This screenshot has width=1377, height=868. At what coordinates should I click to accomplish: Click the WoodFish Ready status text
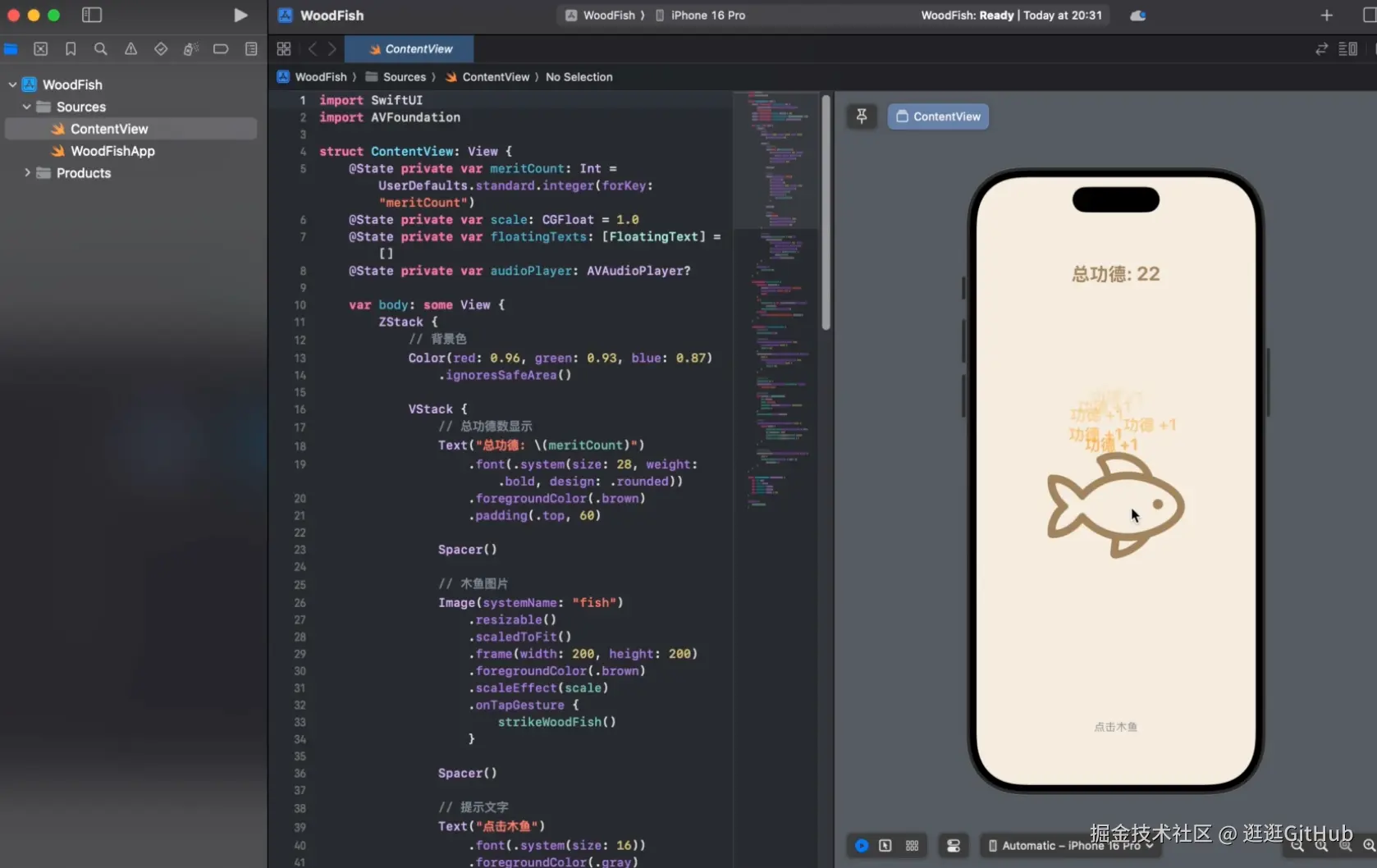(x=1011, y=15)
